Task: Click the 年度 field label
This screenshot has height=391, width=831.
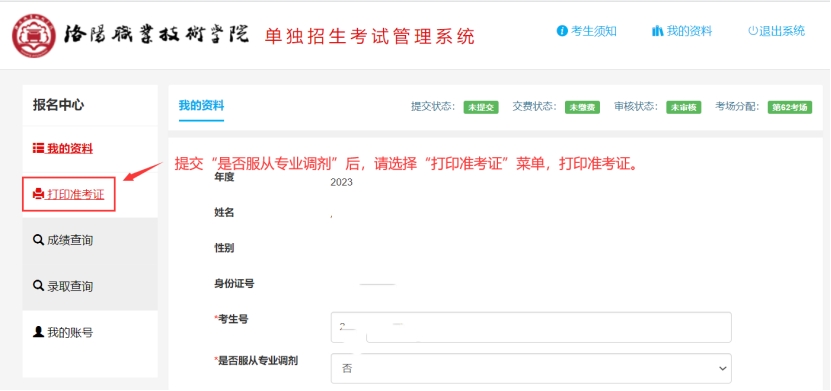Action: tap(224, 177)
